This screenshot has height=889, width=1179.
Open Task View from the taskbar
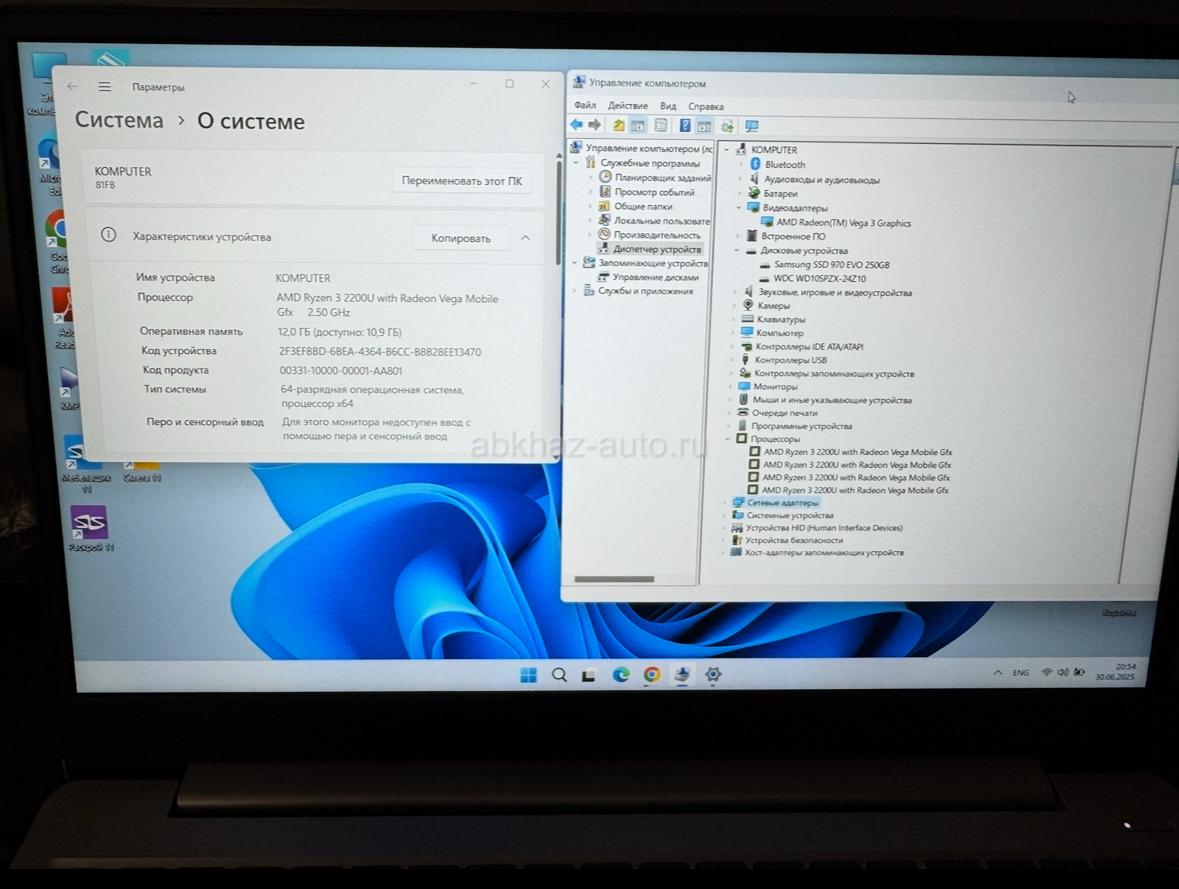coord(589,675)
